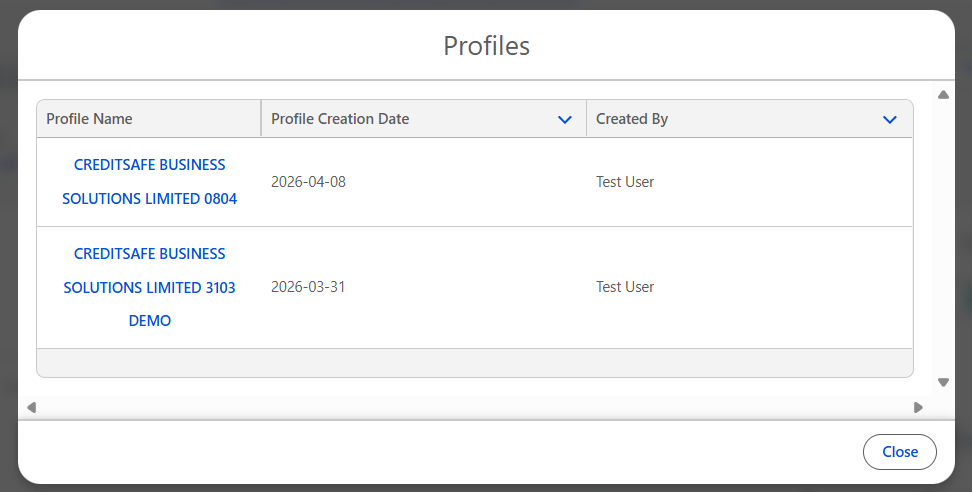
Task: Click Test User in the 3103 DEMO row
Action: 625,287
